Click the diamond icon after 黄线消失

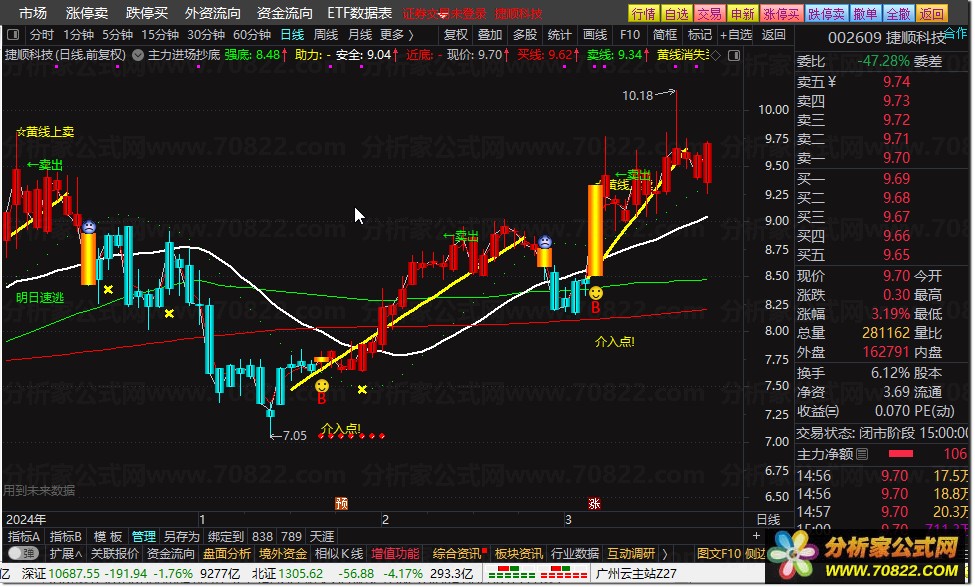tap(716, 55)
